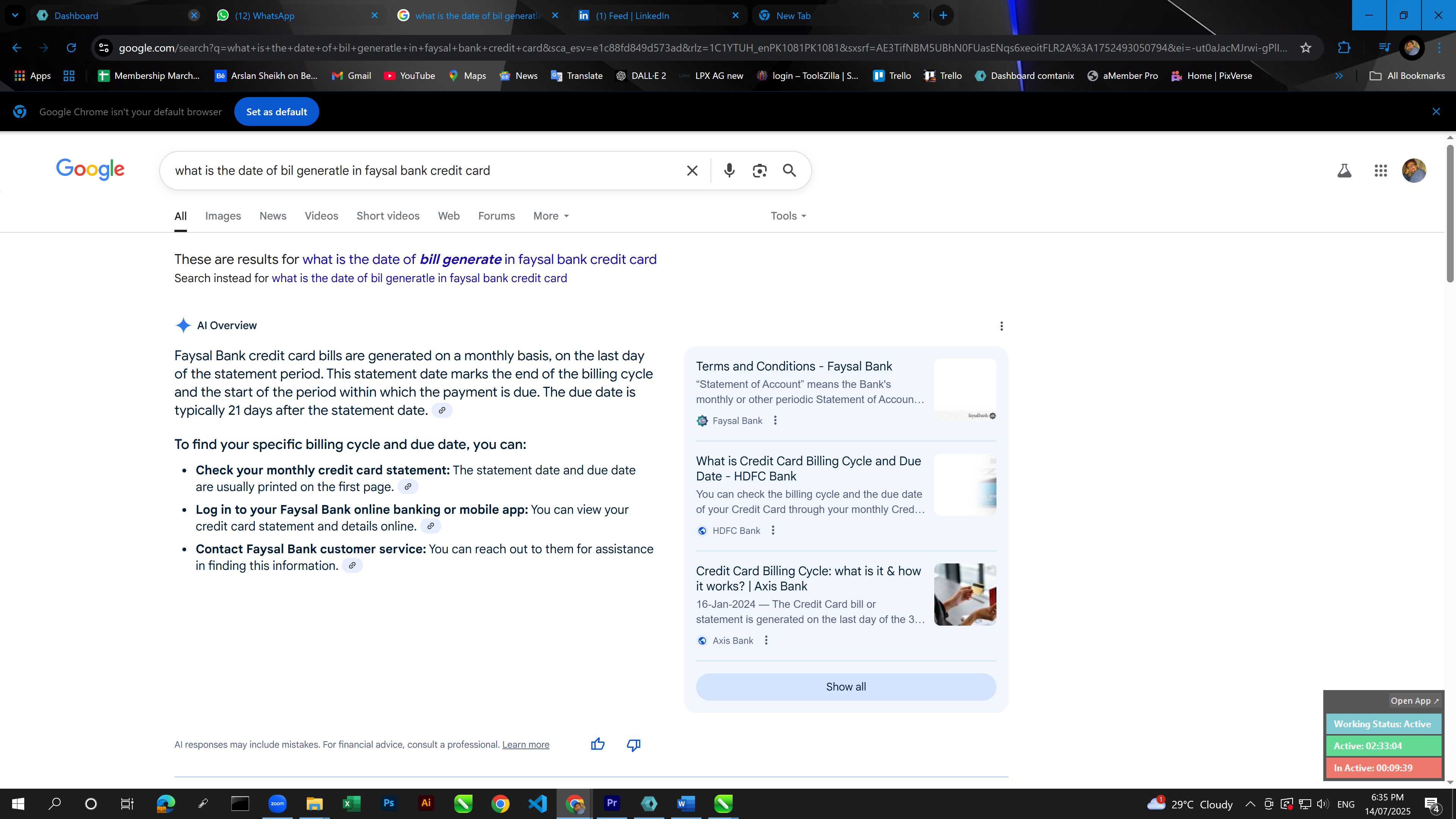
Task: Open the Google apps grid
Action: tap(1380, 170)
